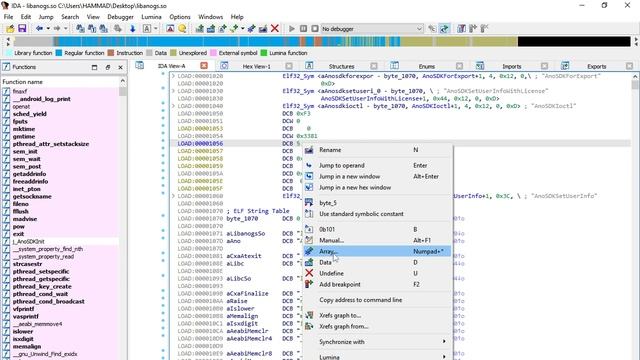Click the yellow magnifier toolbar icon
Image resolution: width=640 pixels, height=360 pixels.
coord(182,29)
